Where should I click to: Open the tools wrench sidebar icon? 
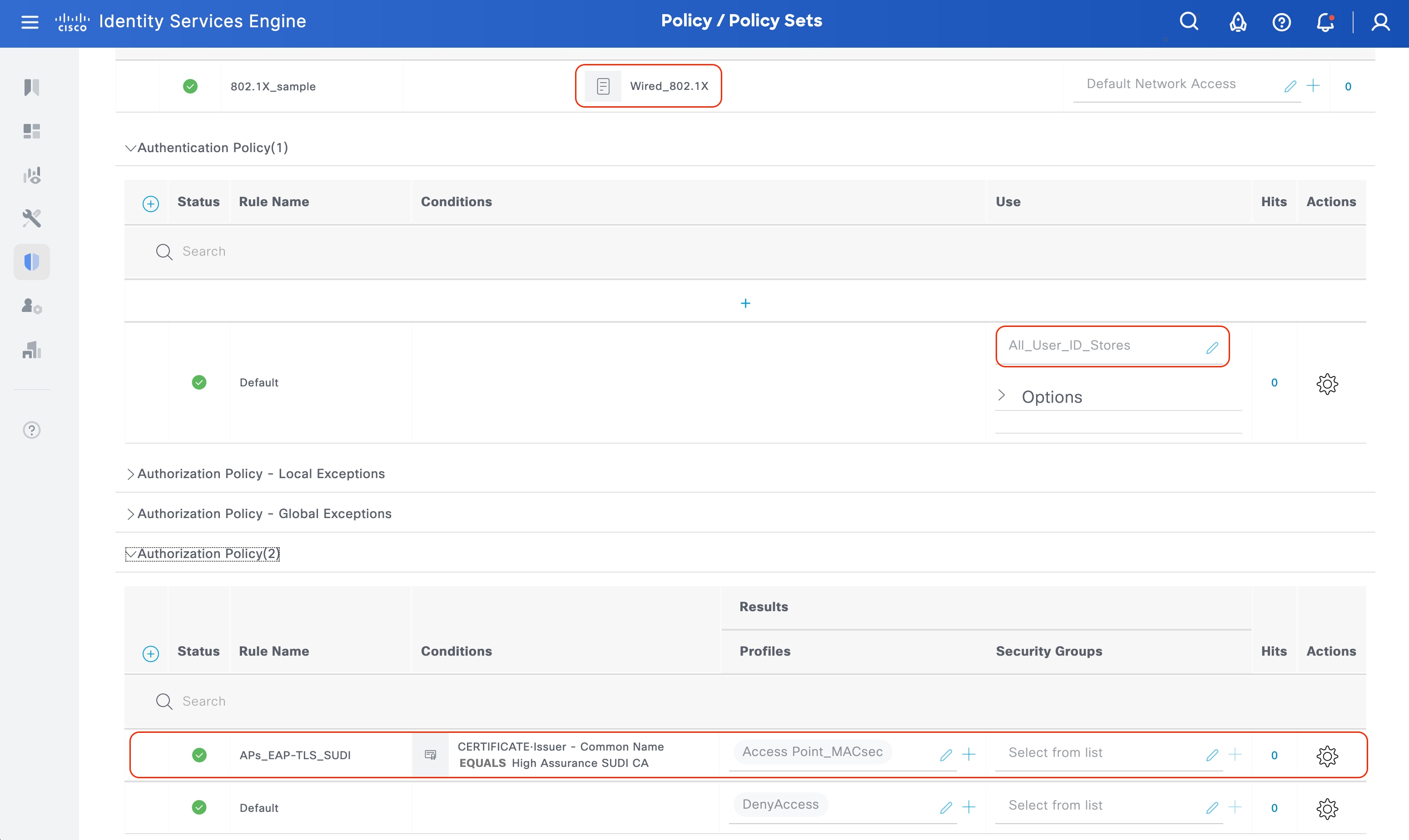pos(32,218)
